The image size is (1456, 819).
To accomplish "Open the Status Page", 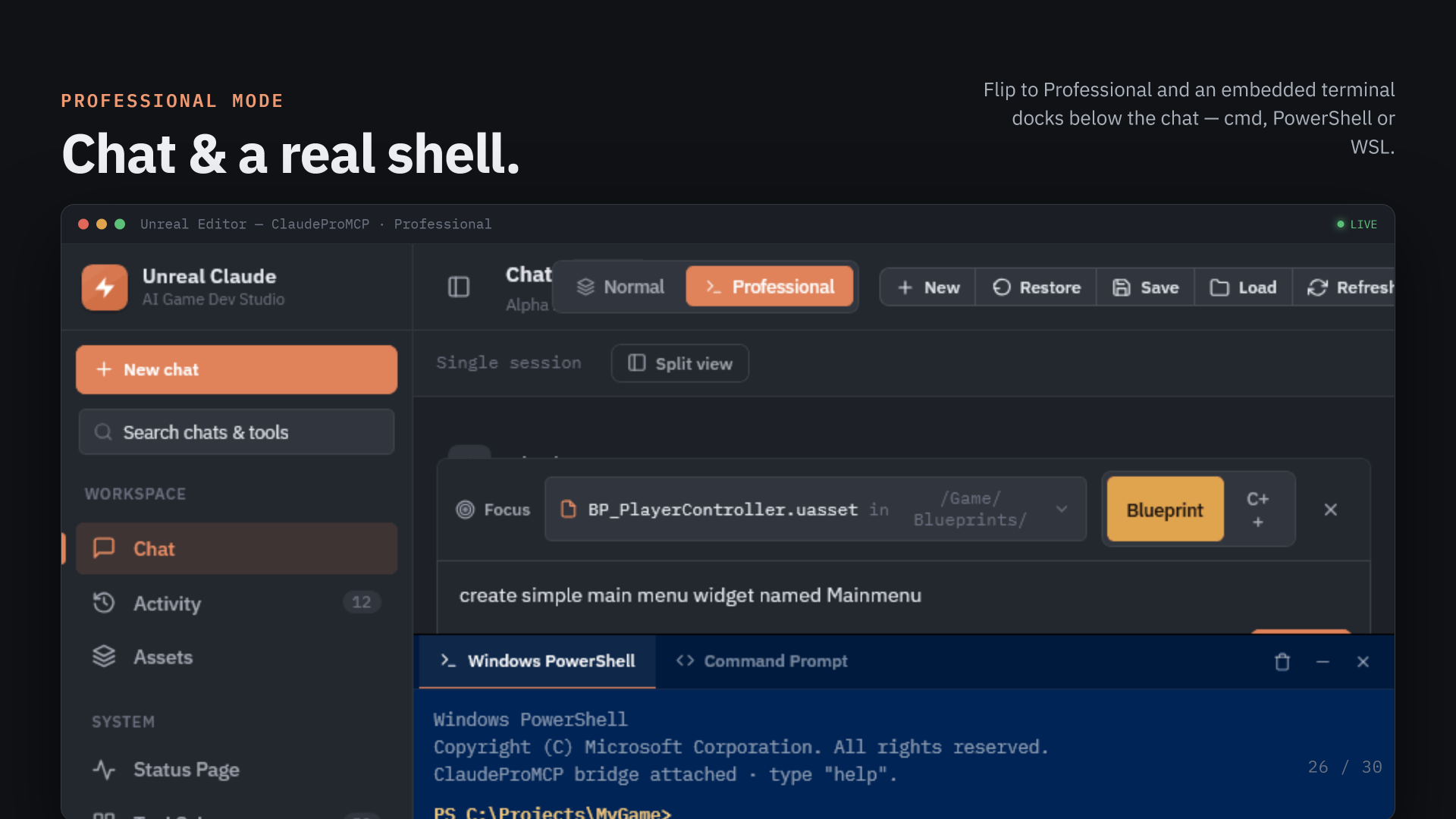I will 237,770.
